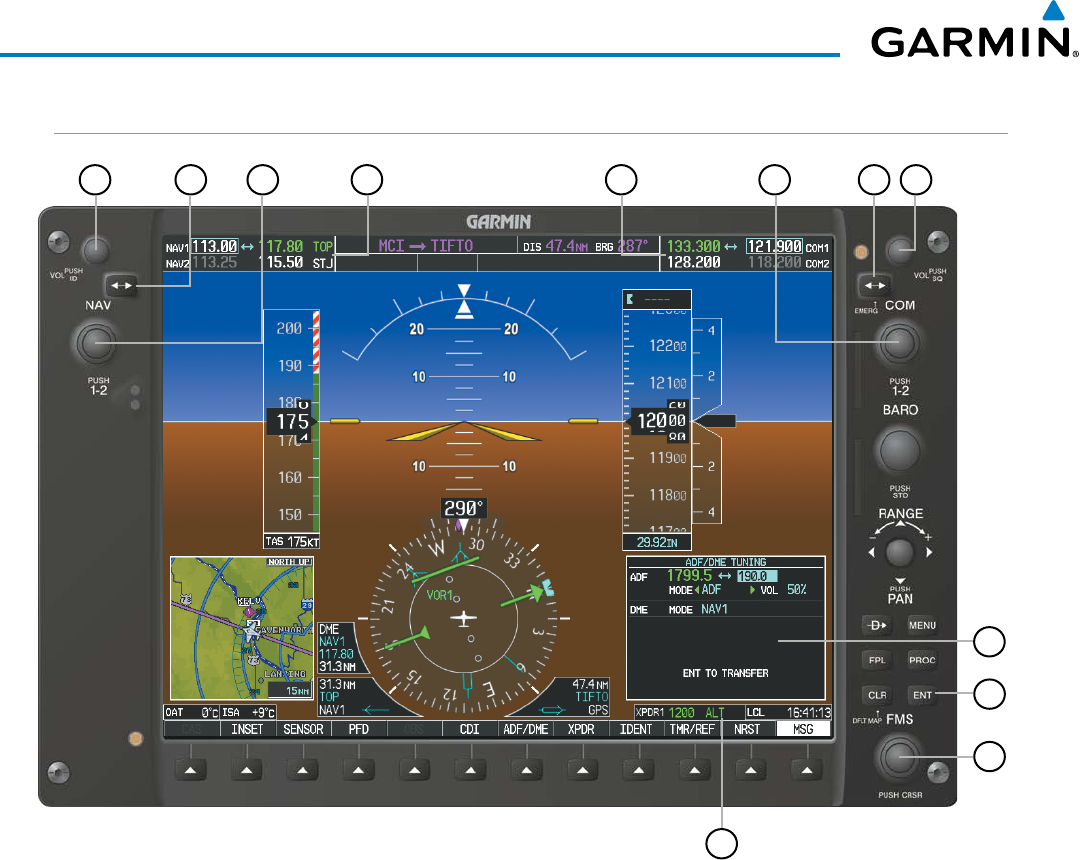Select the TMR/REF softkey label
1080x860 pixels.
(x=692, y=729)
